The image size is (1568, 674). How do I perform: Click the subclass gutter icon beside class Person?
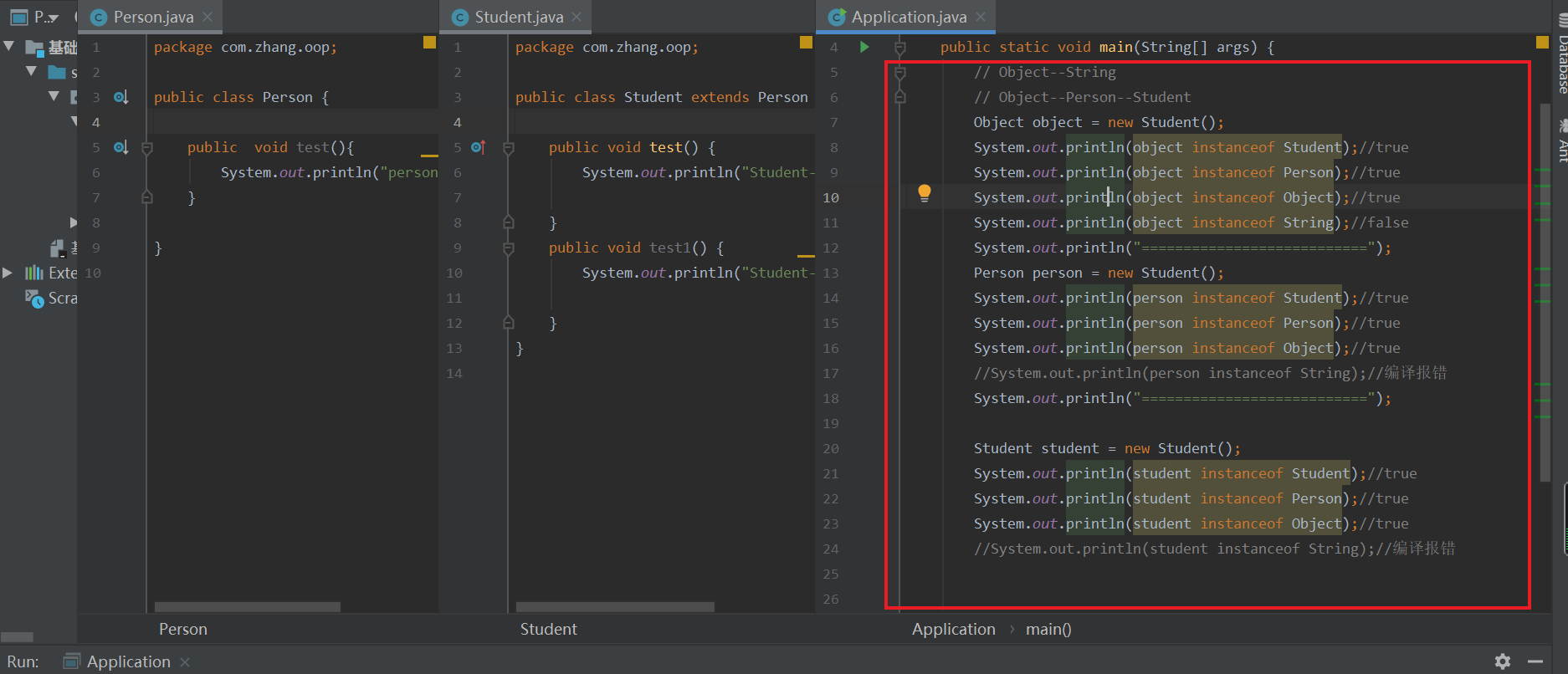[121, 97]
